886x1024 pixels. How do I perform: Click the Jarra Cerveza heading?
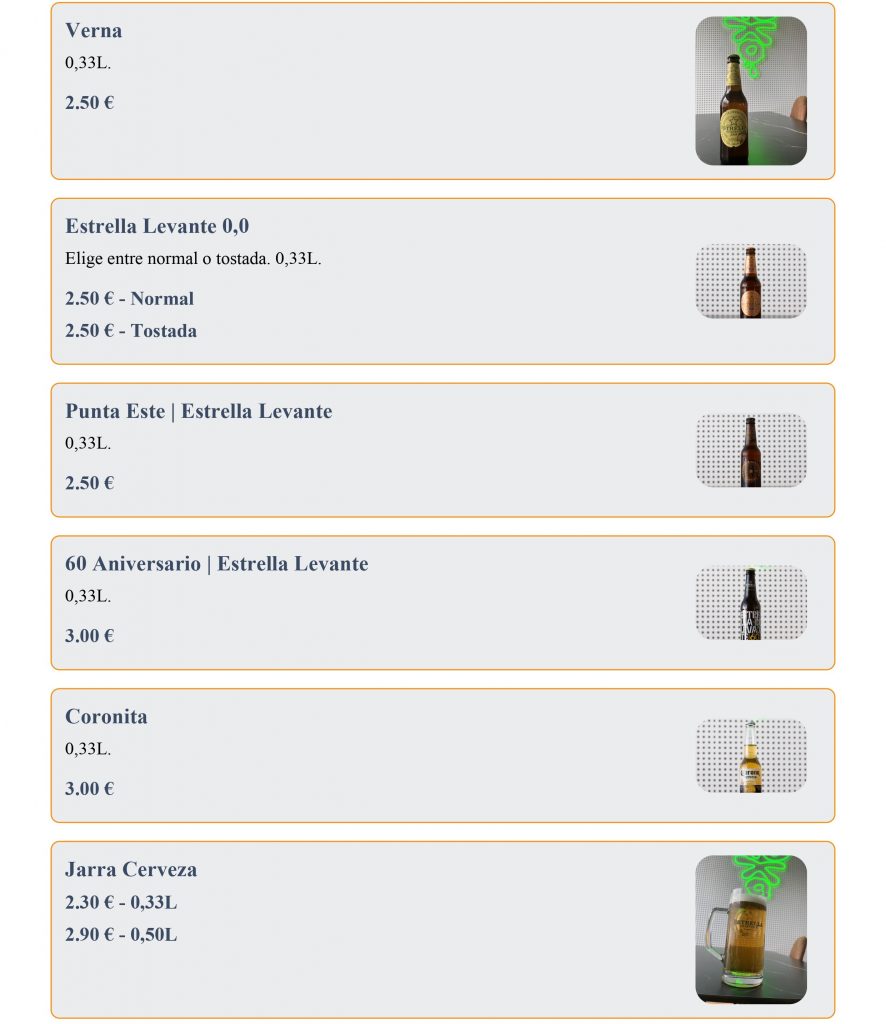coord(131,870)
